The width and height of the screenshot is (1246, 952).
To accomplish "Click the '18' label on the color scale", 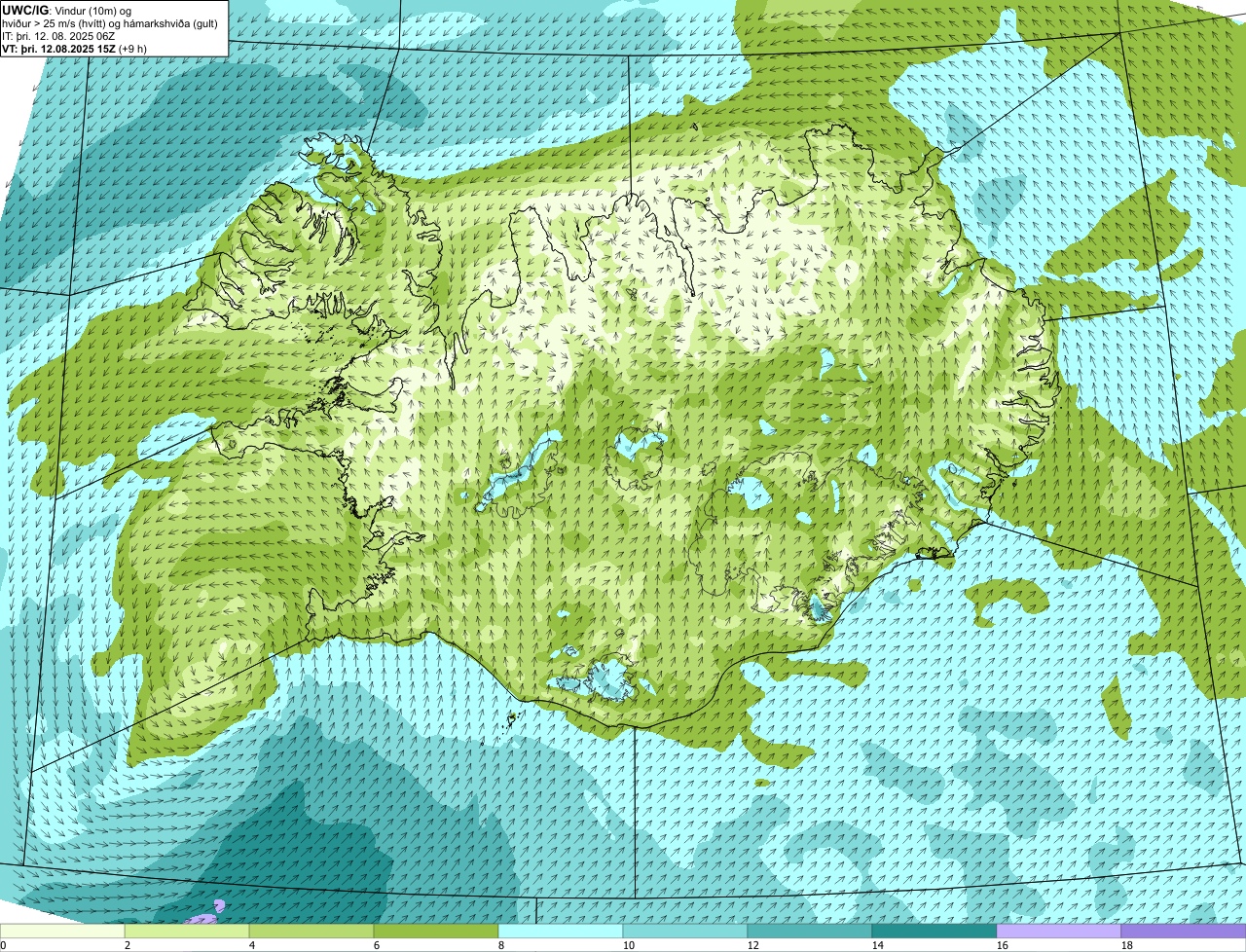I will coord(1126,945).
